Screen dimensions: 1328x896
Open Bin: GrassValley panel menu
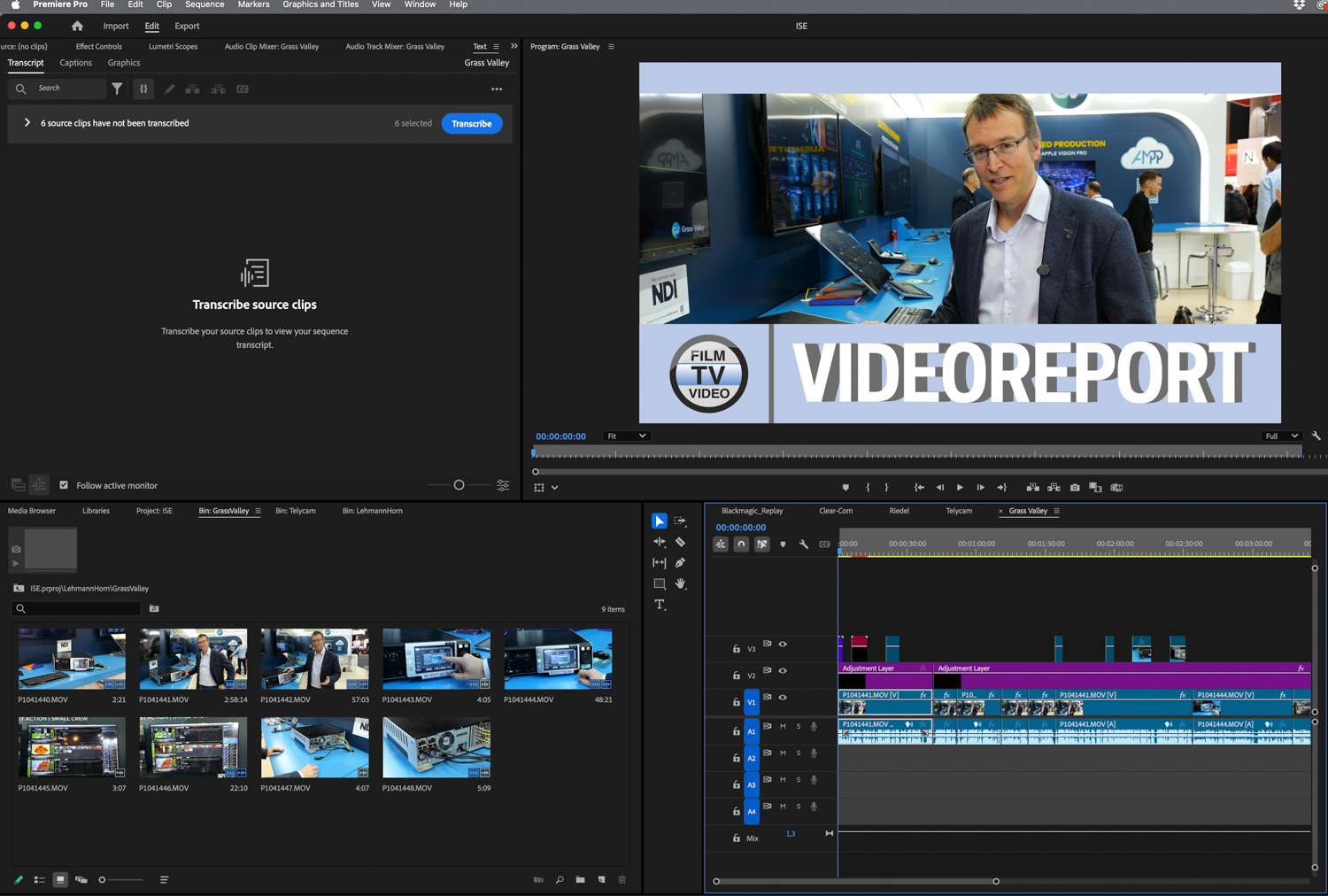258,511
